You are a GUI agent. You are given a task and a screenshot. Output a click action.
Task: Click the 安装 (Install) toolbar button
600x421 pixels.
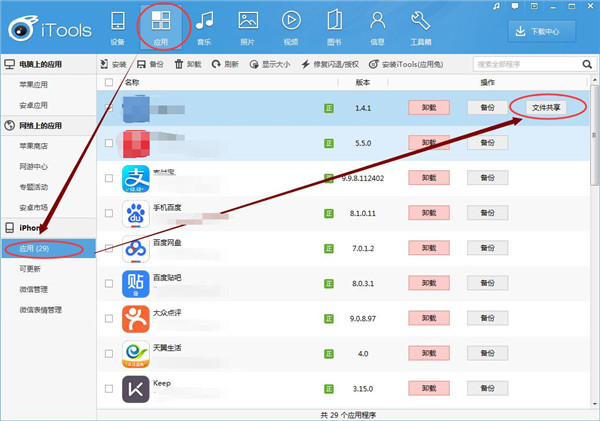click(x=113, y=64)
